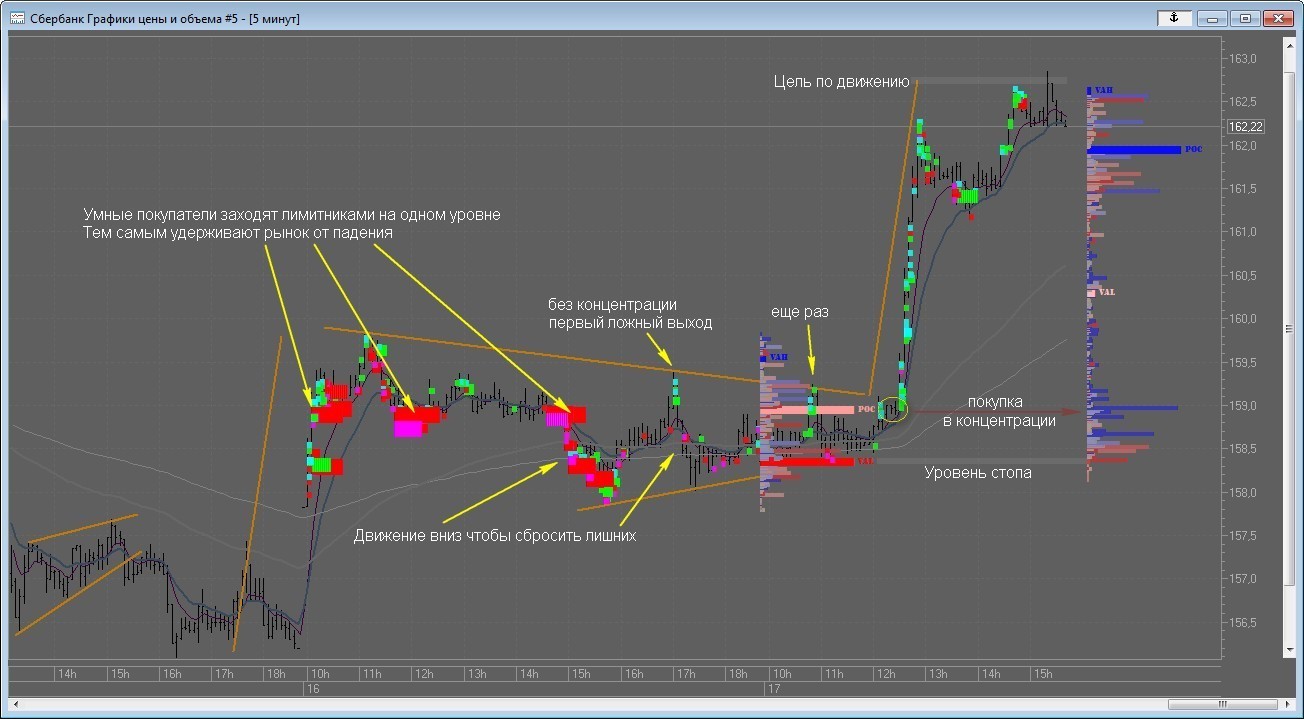Click the current price label 162,22

point(1245,127)
